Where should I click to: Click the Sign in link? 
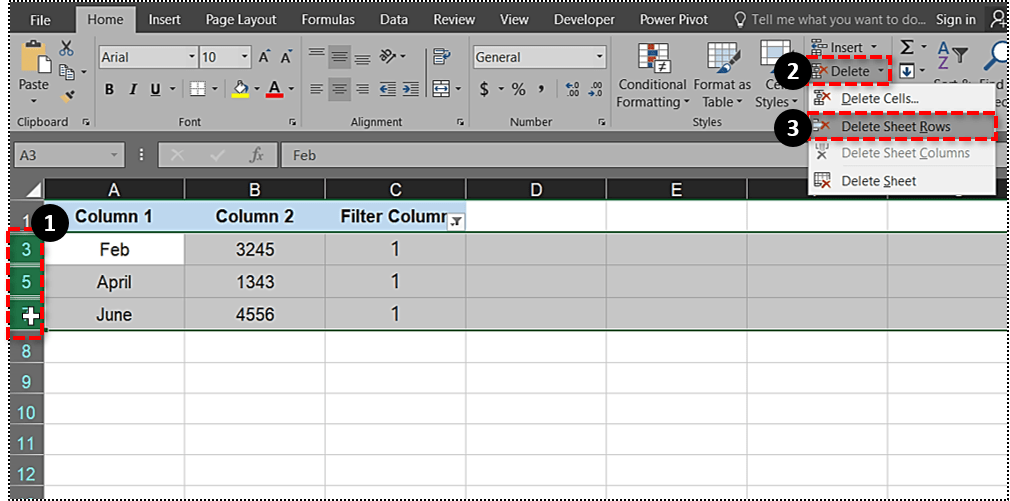(x=956, y=19)
